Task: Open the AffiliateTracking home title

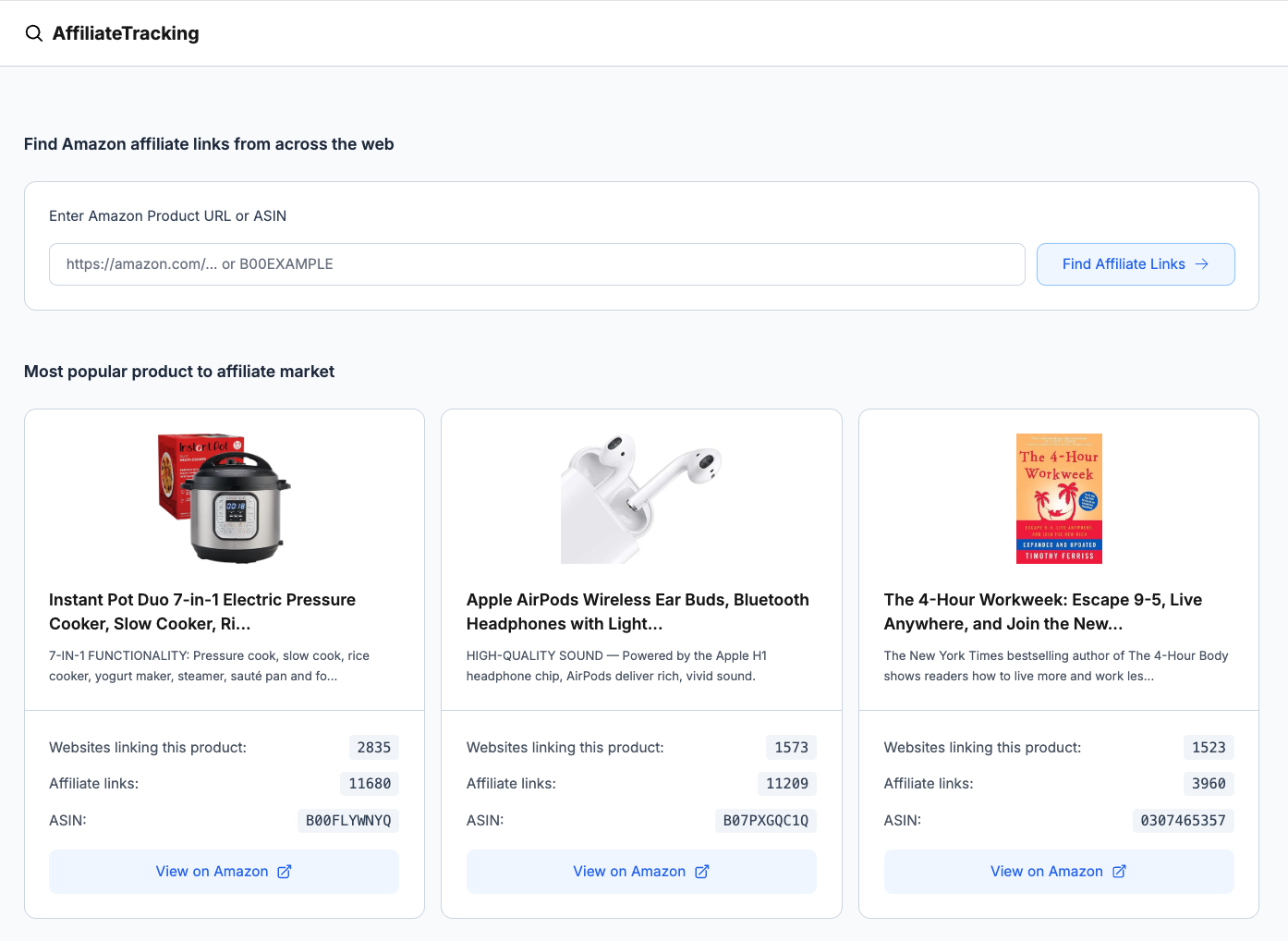Action: point(126,33)
